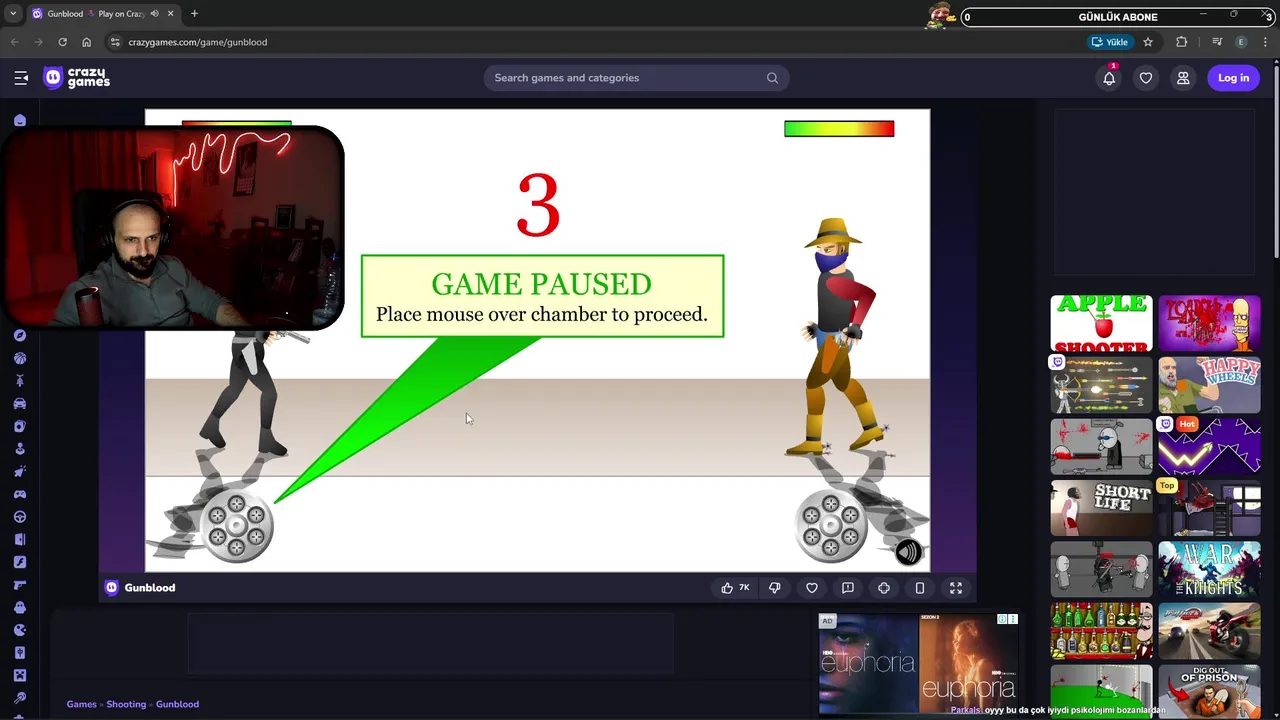This screenshot has height=720, width=1280.
Task: Click the site information icon in address bar
Action: 115,42
